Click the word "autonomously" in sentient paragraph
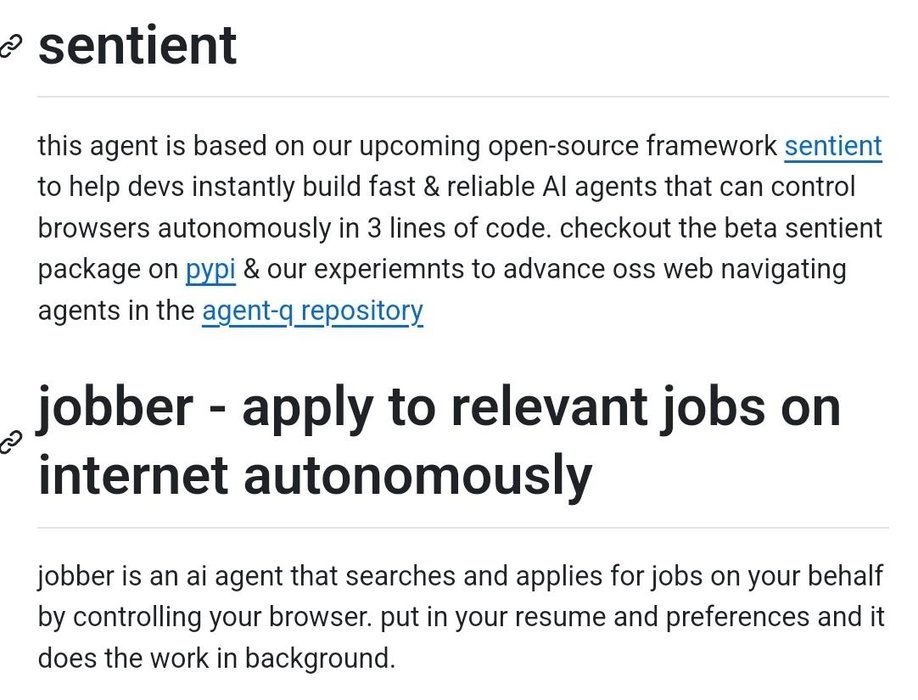The image size is (918, 700). tap(244, 228)
